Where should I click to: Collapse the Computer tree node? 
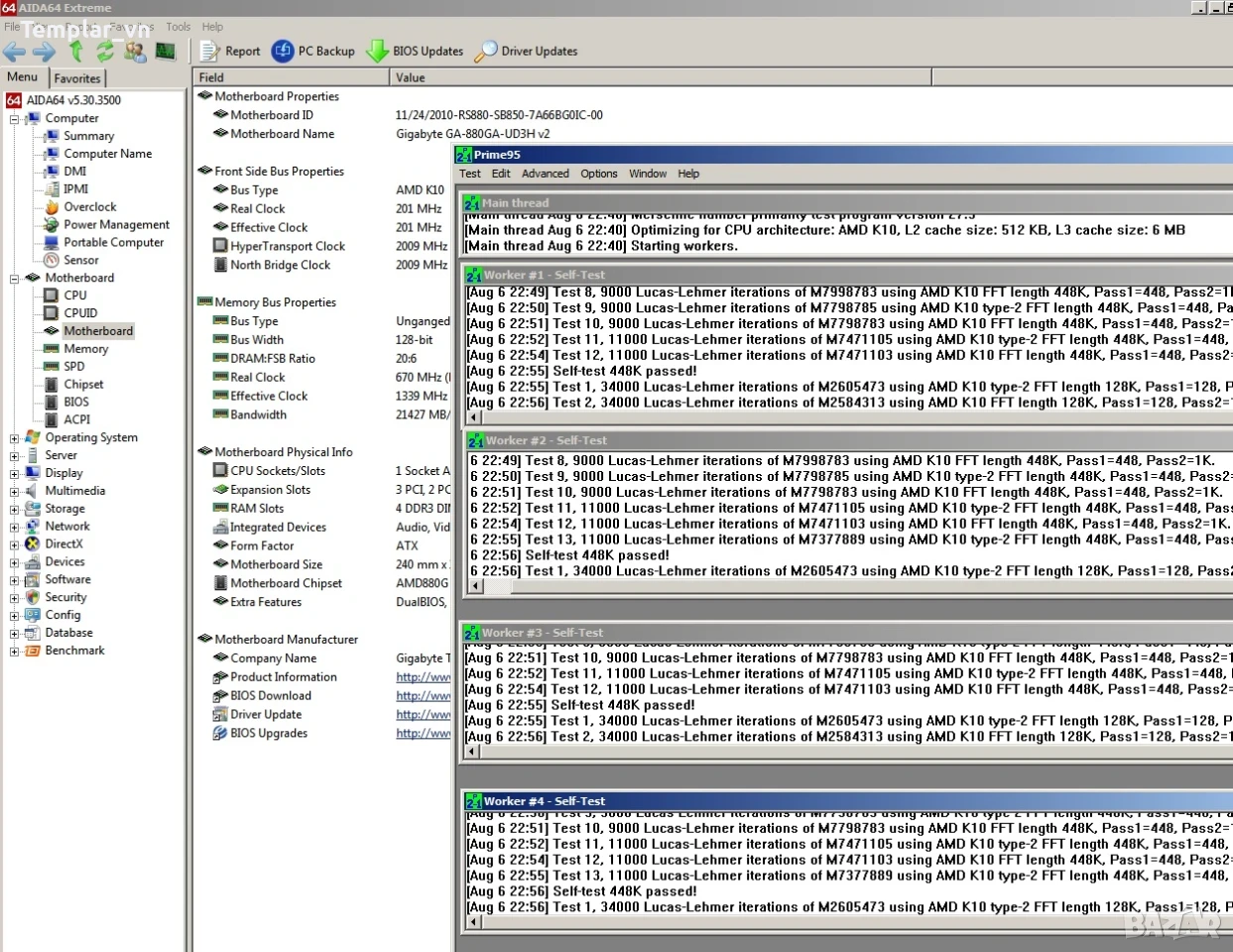point(15,119)
